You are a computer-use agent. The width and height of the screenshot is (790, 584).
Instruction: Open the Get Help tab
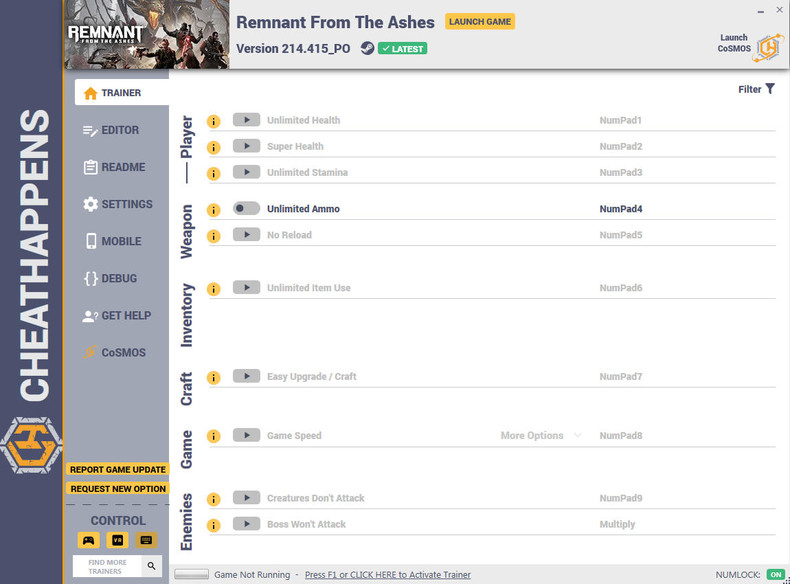click(117, 315)
